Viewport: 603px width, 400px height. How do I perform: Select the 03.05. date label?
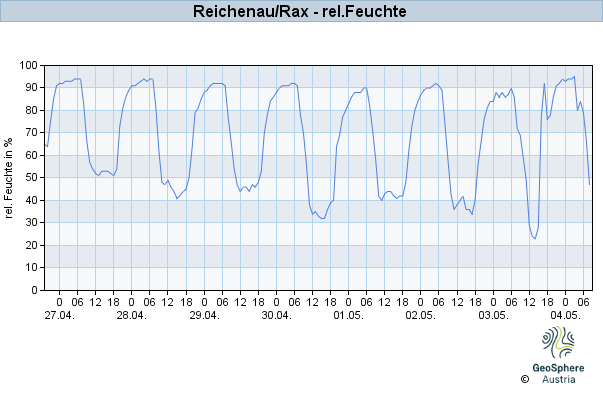pyautogui.click(x=493, y=315)
